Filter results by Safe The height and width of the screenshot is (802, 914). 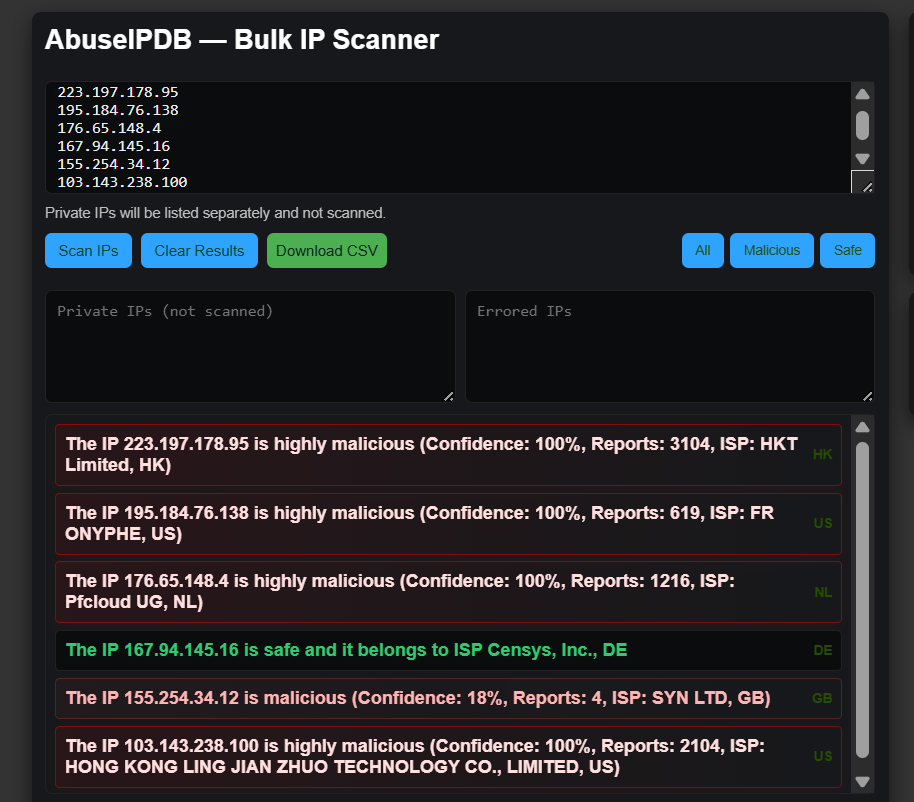(x=848, y=251)
